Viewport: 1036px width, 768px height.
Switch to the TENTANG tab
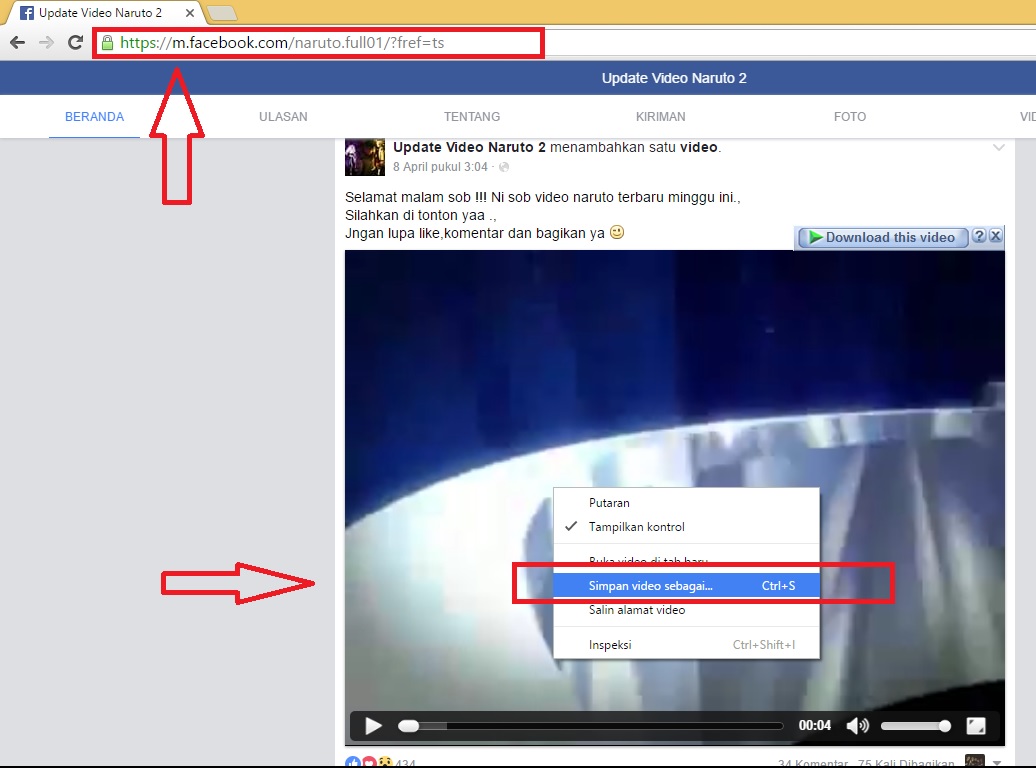[471, 116]
